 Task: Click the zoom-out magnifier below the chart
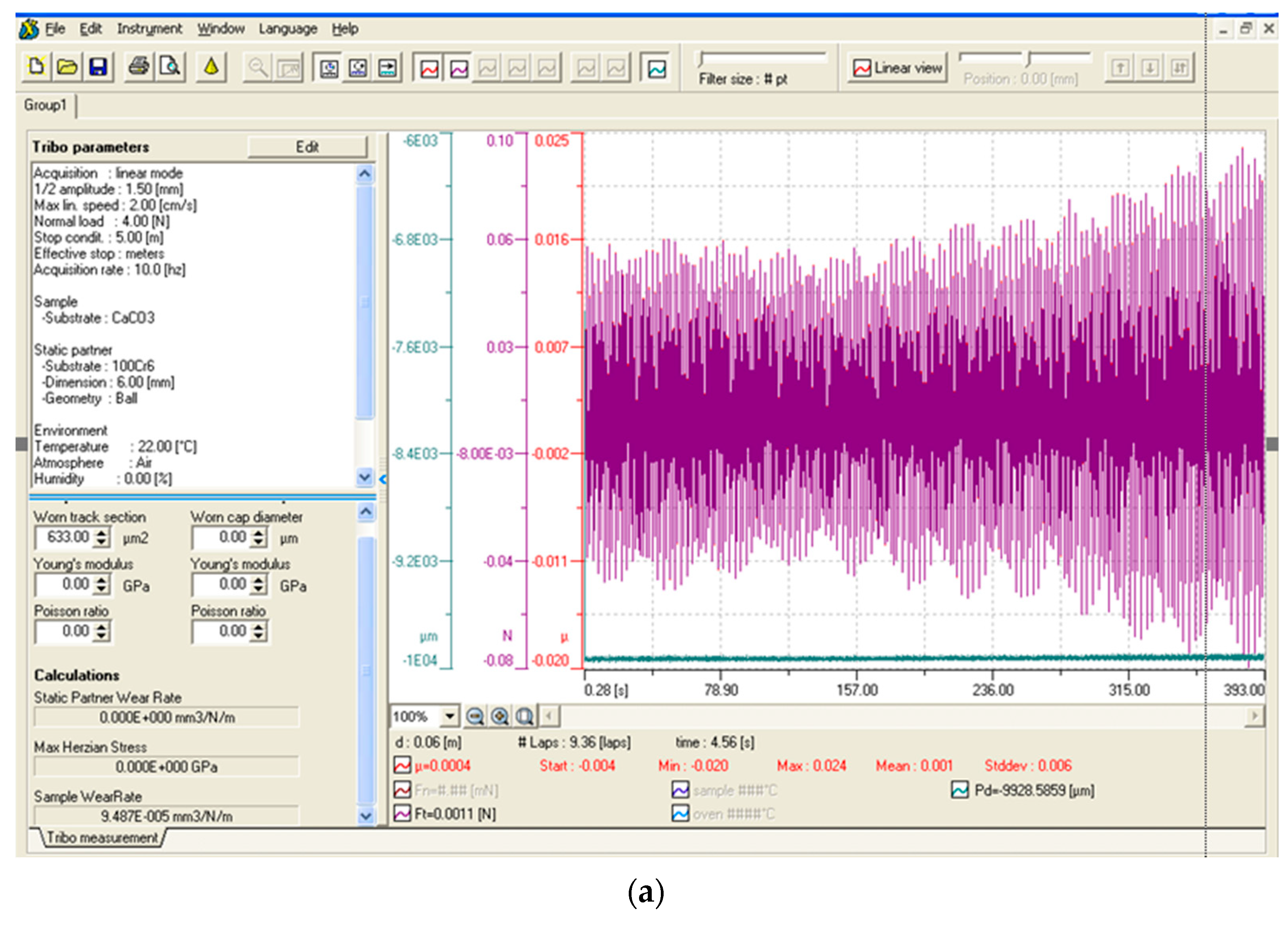point(475,717)
